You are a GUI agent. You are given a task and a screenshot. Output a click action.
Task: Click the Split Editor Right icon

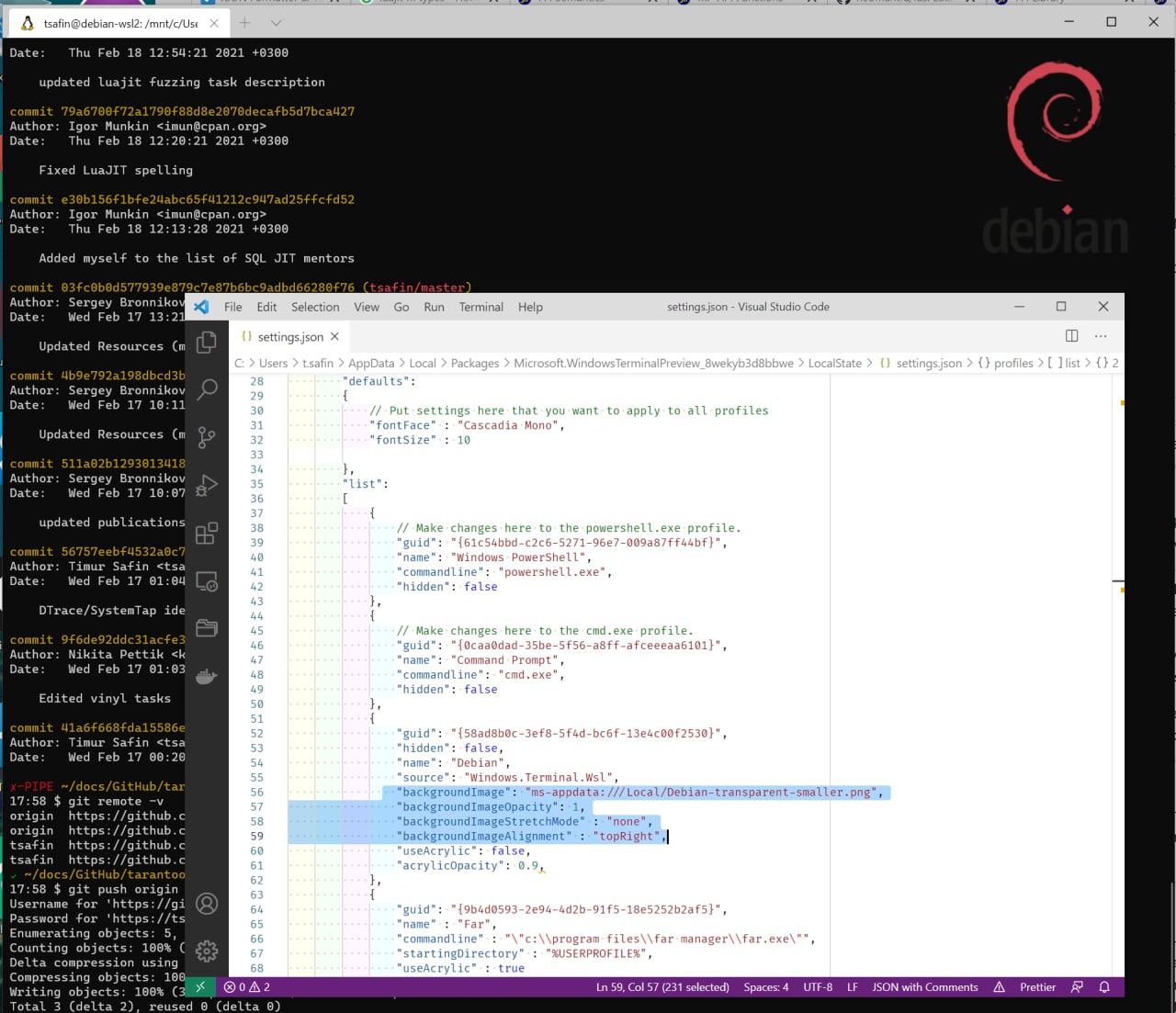[1071, 336]
